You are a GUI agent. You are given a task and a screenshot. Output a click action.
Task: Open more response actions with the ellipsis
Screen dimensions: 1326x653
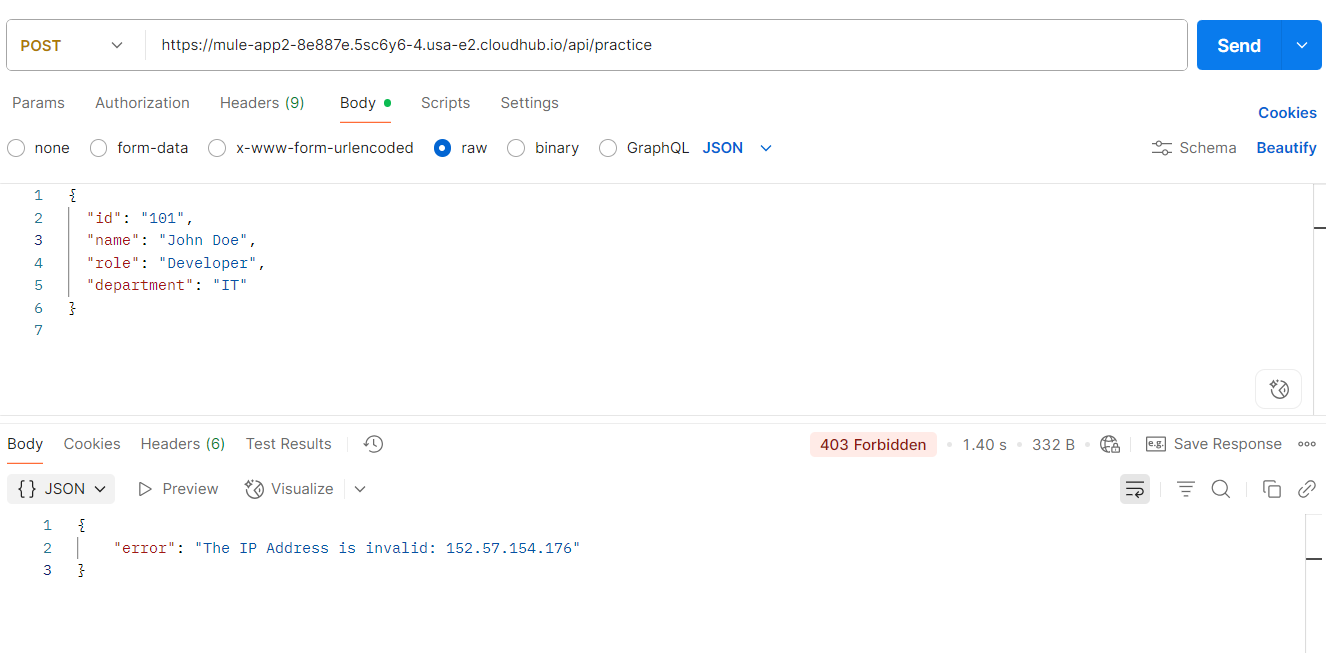coord(1306,443)
